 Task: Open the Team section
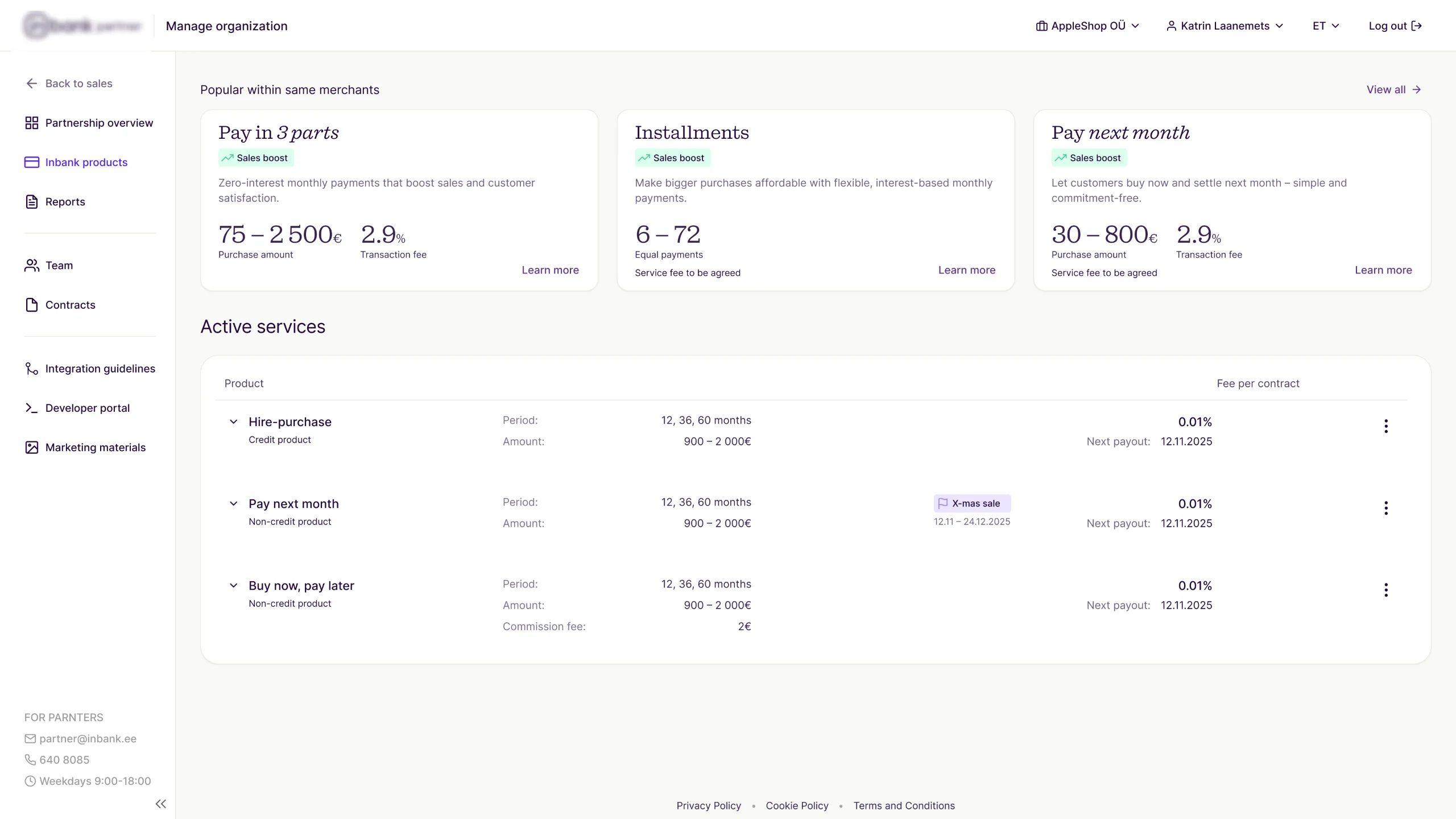point(49,266)
